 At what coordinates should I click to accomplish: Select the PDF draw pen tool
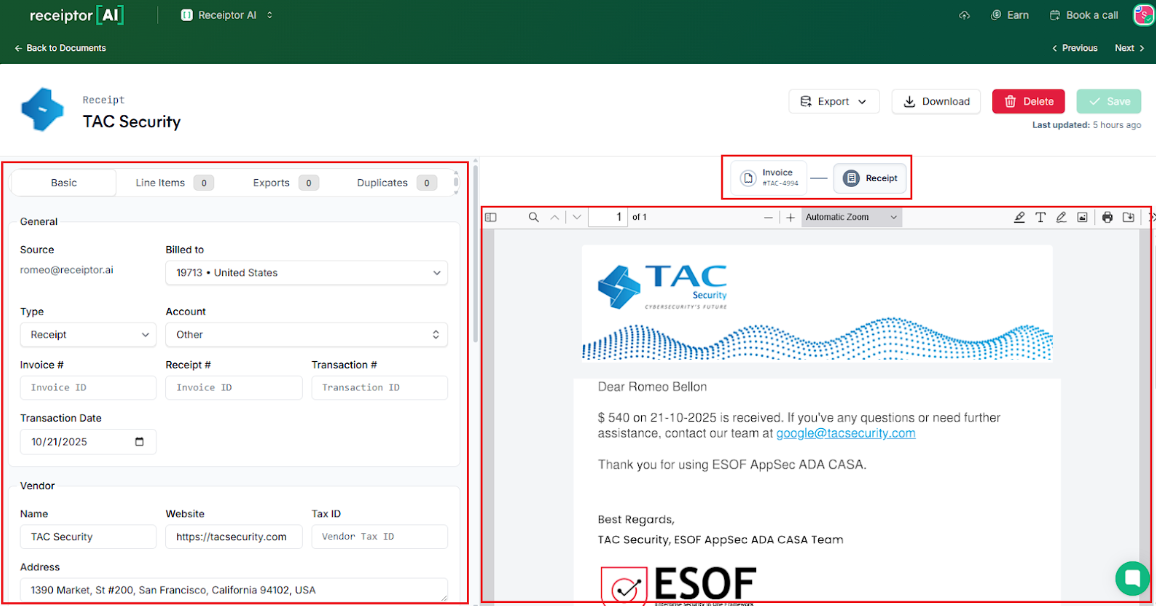(1061, 217)
